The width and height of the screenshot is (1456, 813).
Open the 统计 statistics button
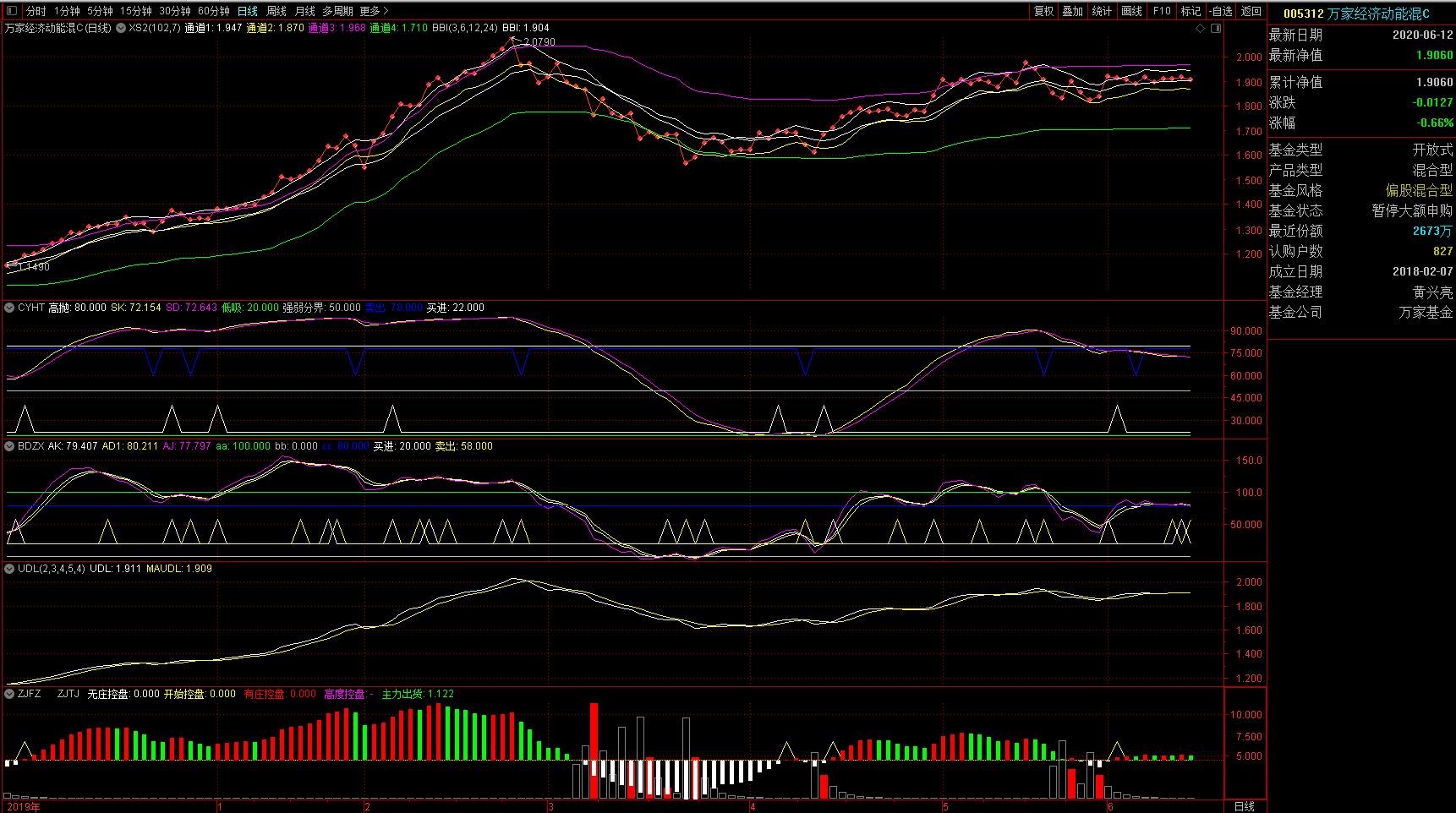point(1103,11)
